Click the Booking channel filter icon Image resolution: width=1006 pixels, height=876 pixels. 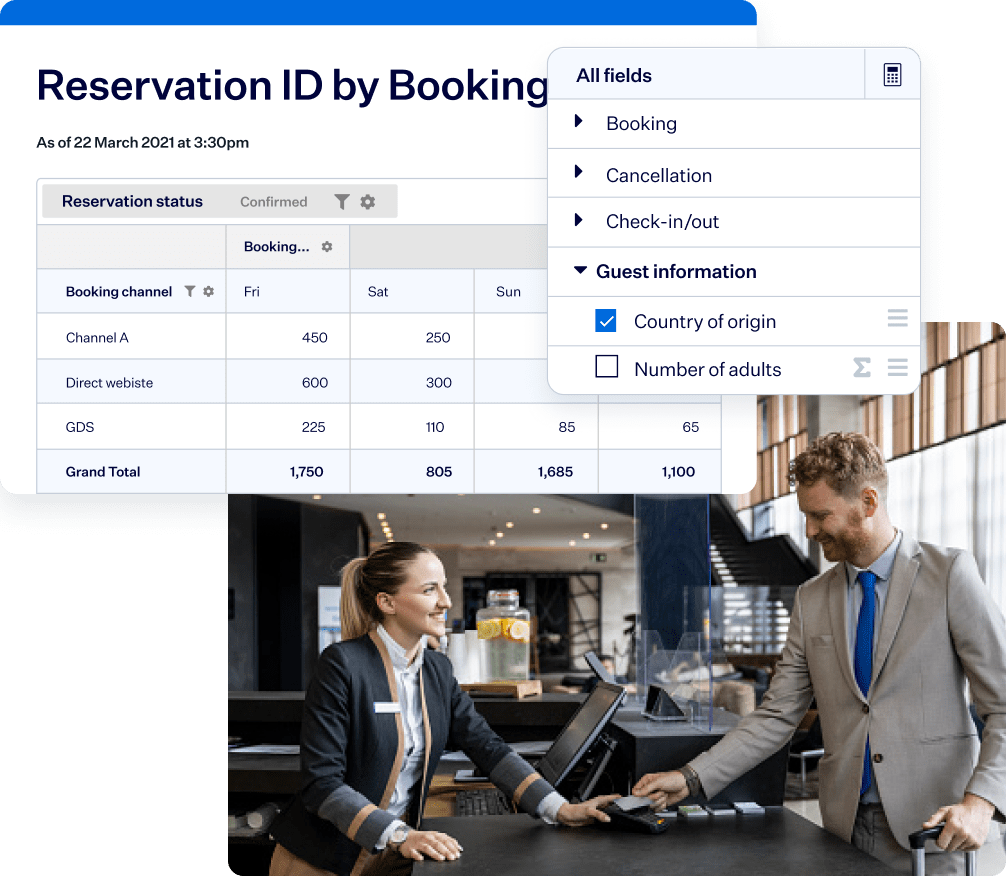click(x=190, y=292)
